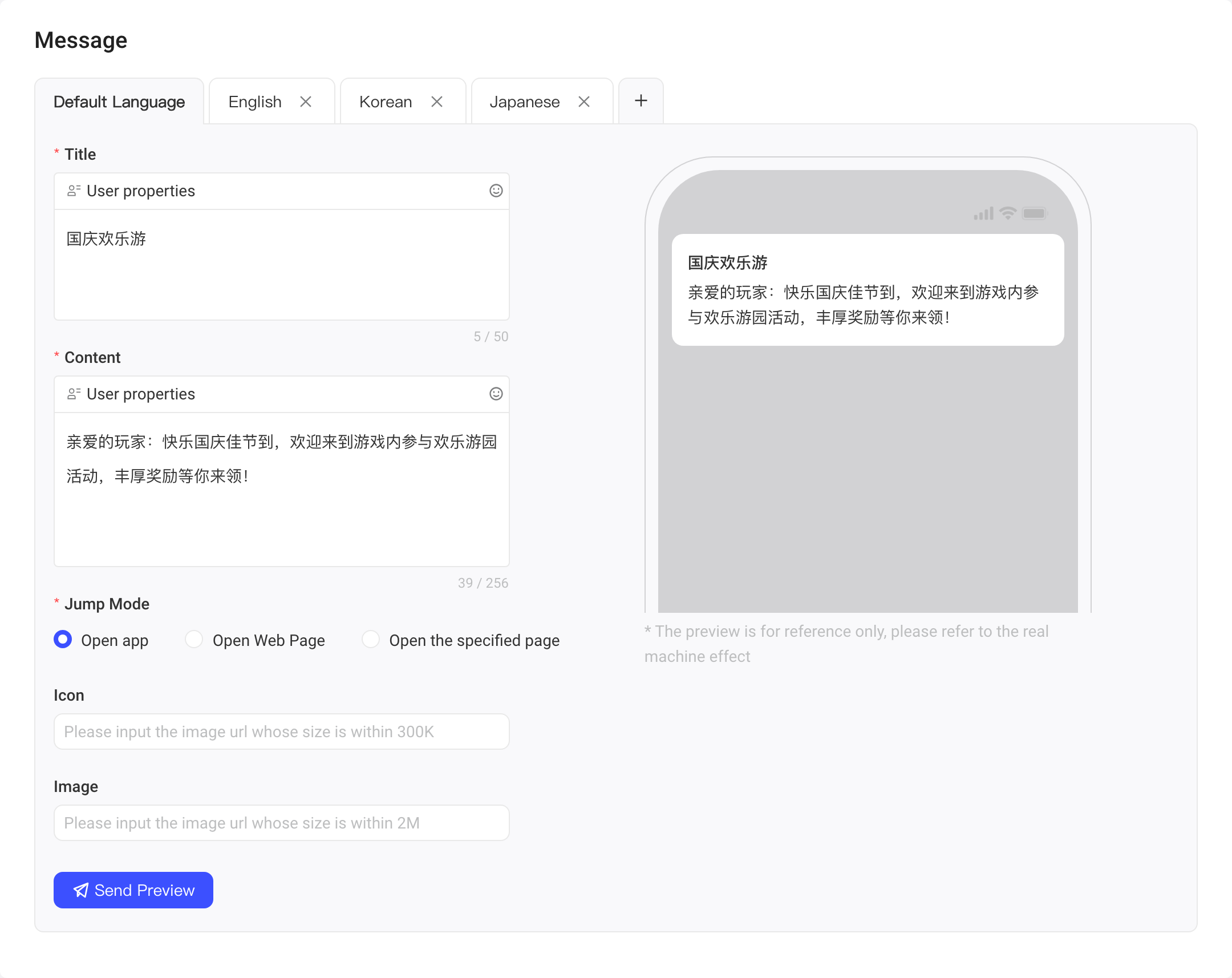
Task: Add a new language tab
Action: coord(641,101)
